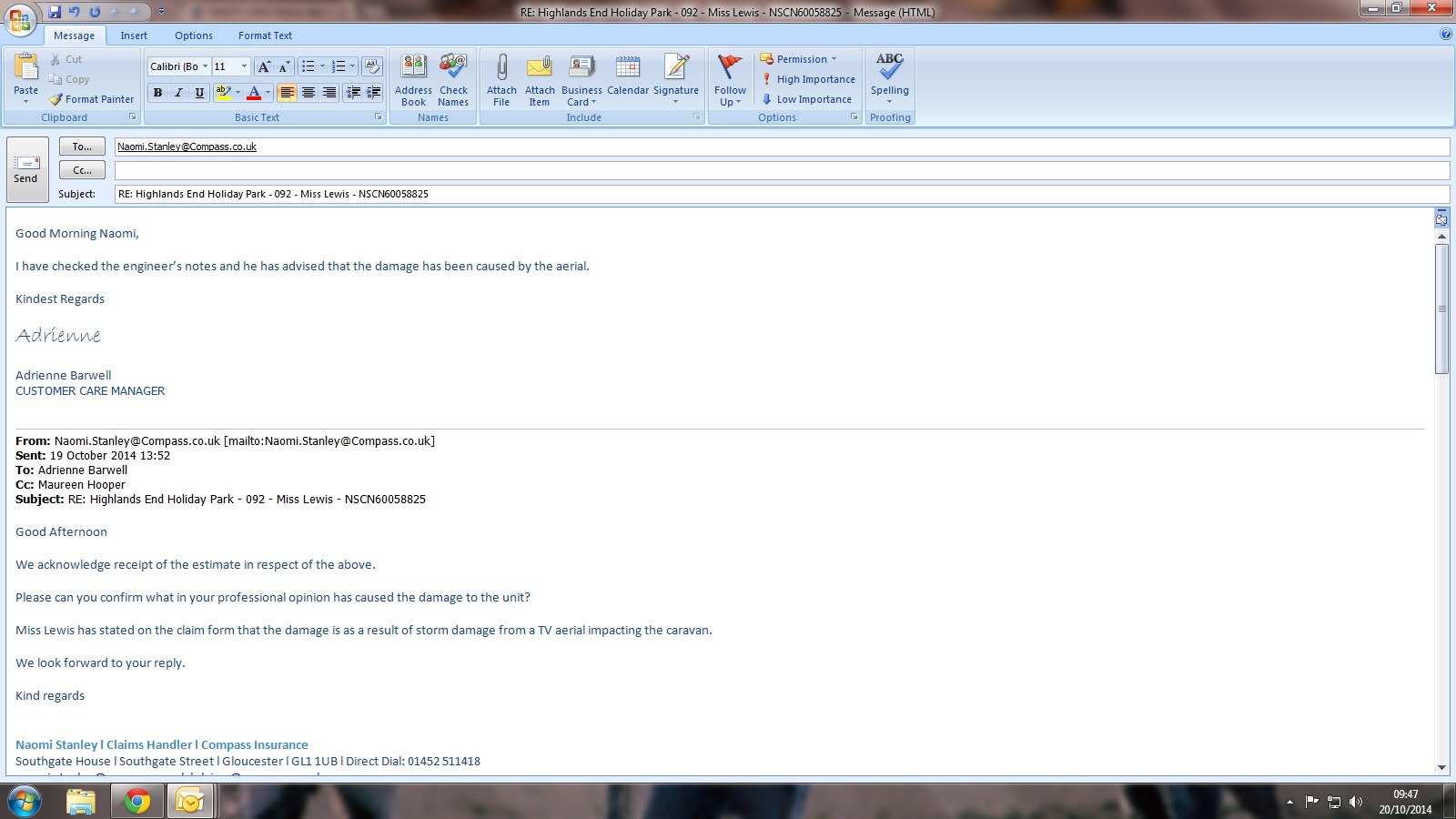The image size is (1456, 819).
Task: Click the Attach Item icon
Action: 540,69
